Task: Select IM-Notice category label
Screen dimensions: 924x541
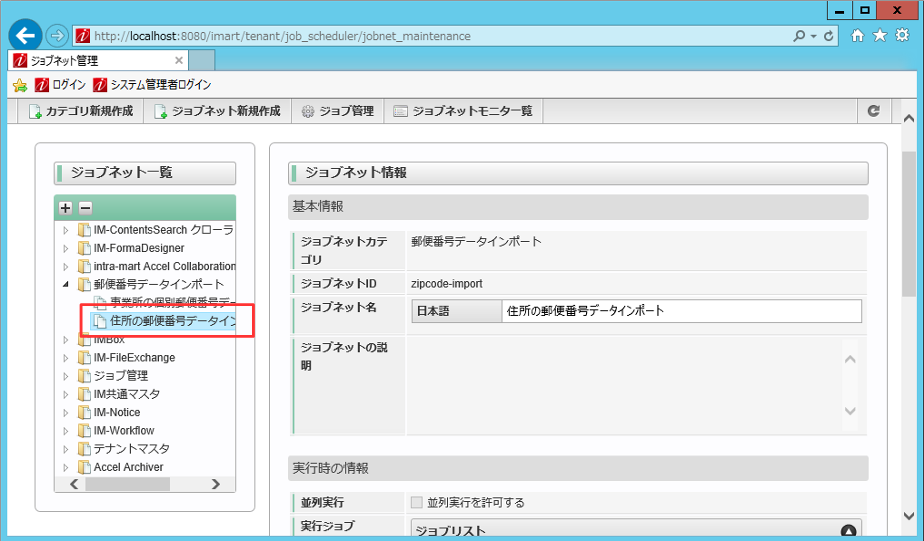Action: 117,413
